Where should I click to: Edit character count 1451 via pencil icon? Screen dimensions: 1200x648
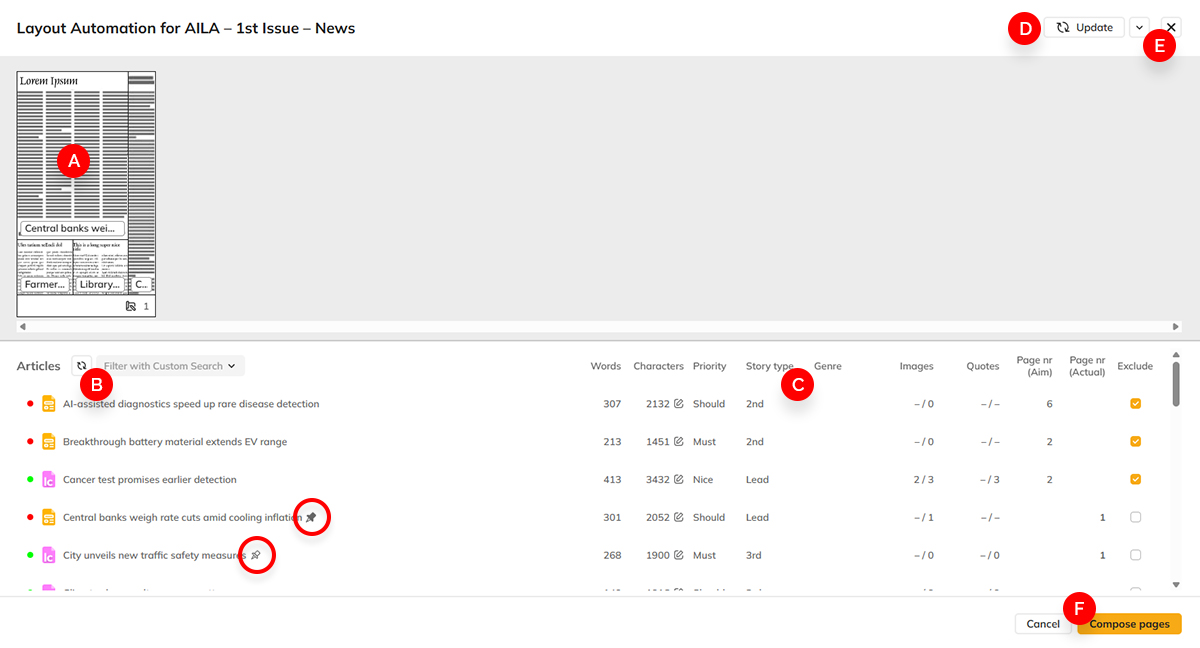[679, 442]
